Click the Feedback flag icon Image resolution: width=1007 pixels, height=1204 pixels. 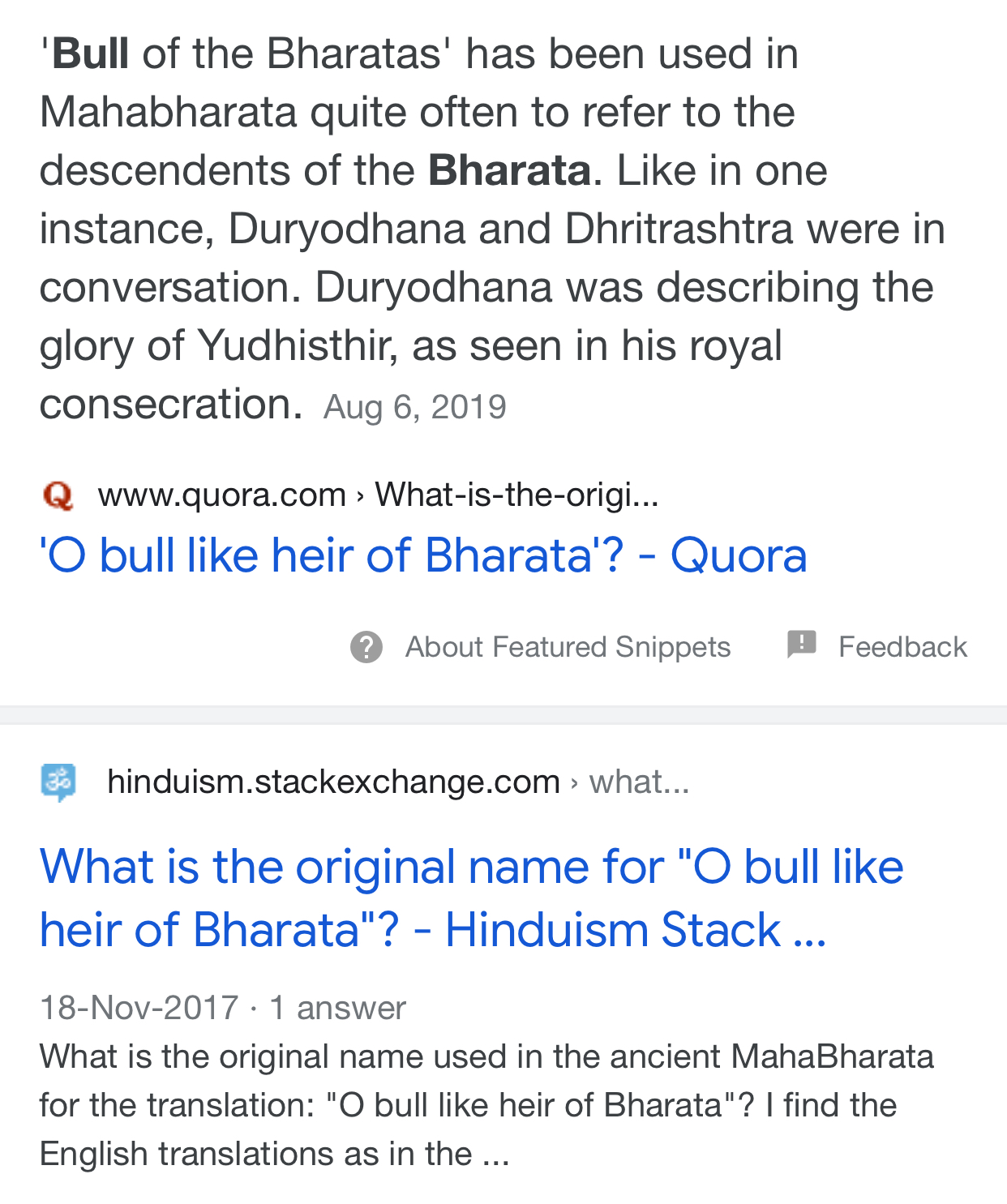pyautogui.click(x=801, y=645)
